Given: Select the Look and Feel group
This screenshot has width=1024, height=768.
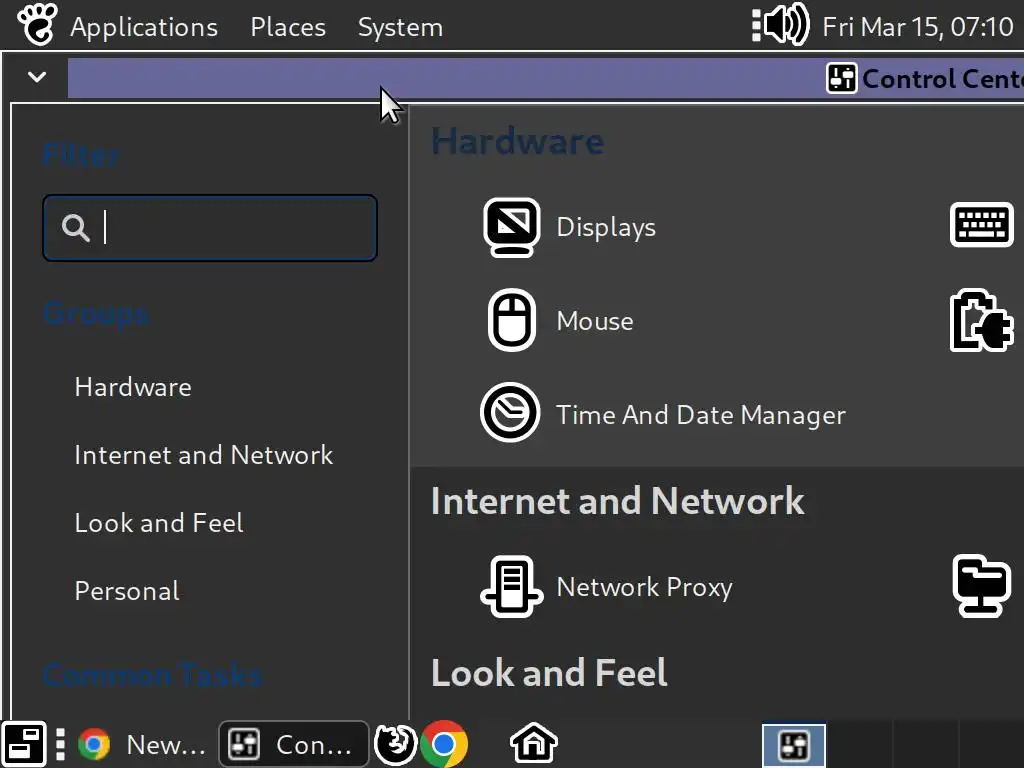Looking at the screenshot, I should pyautogui.click(x=159, y=523).
